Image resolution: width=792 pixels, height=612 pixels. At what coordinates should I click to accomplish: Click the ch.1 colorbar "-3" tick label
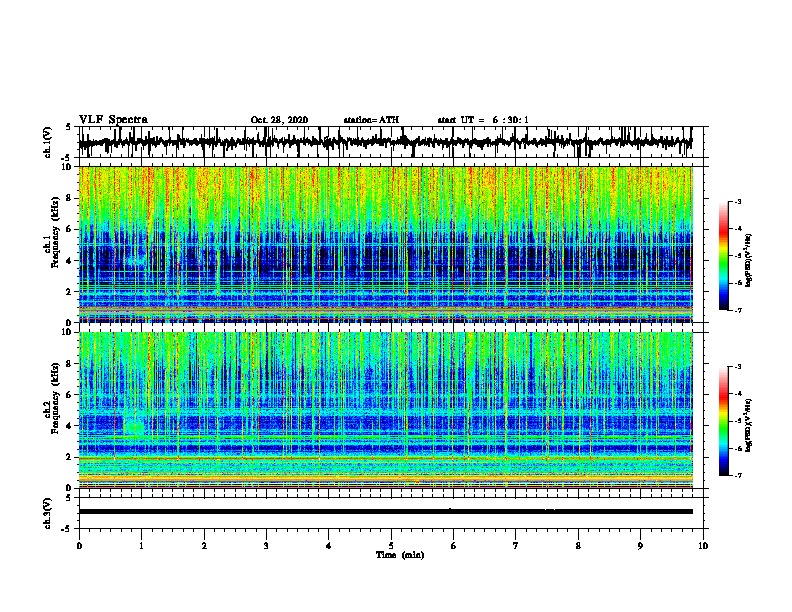(x=738, y=202)
